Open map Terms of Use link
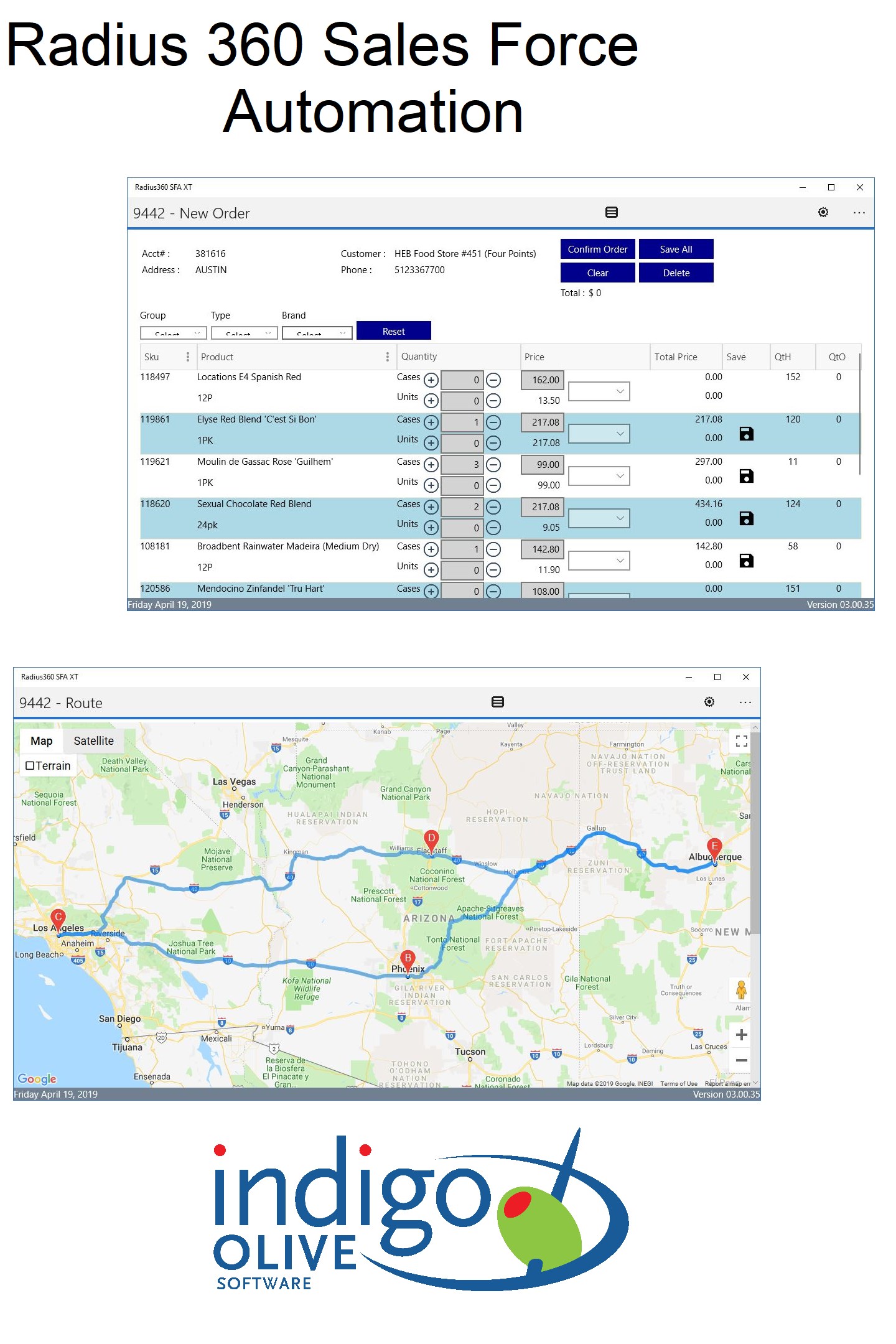 coord(679,1083)
